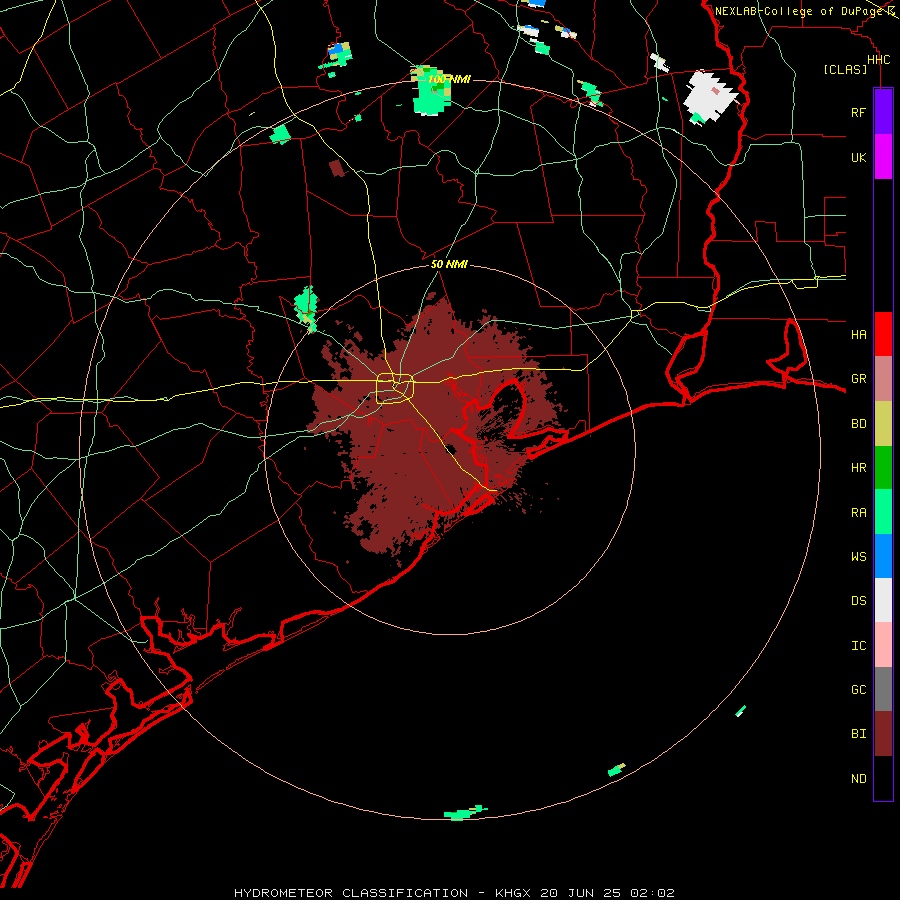Click the white DS legend swatch
This screenshot has height=900, width=900.
883,600
